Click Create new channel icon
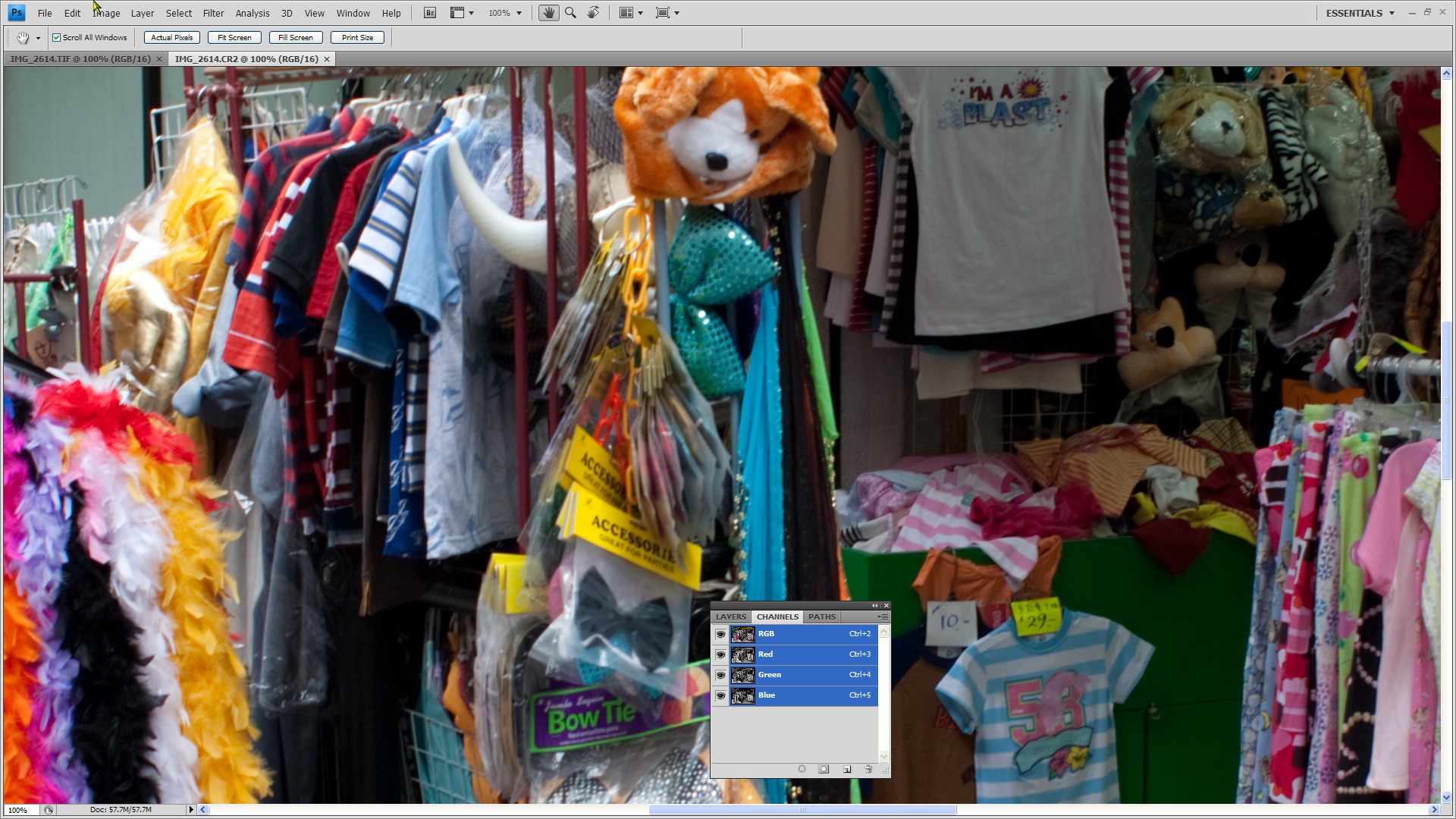The width and height of the screenshot is (1456, 819). 847,769
